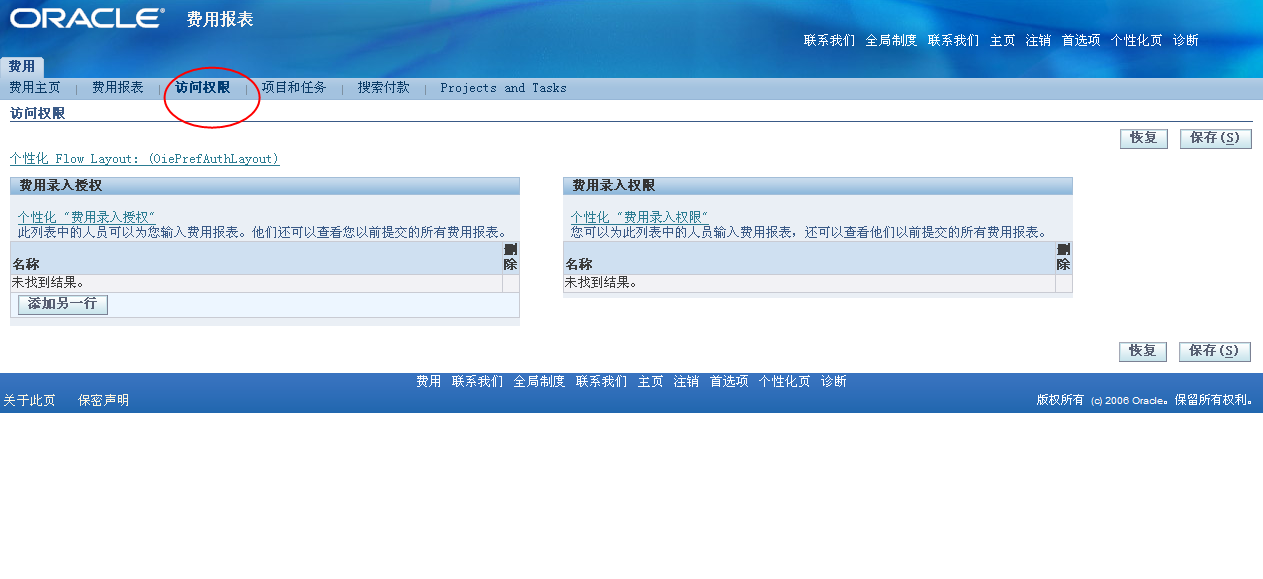Screen dimensions: 1263x579
Task: Click the top 保存(S) button
Action: 1216,138
